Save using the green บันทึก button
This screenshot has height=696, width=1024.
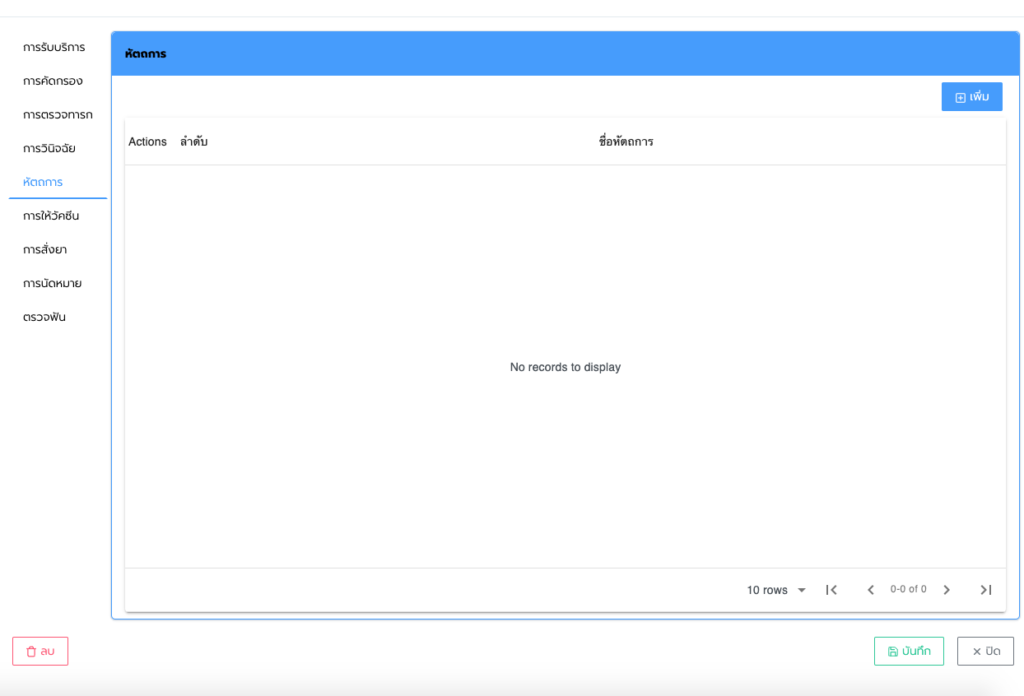[x=908, y=651]
